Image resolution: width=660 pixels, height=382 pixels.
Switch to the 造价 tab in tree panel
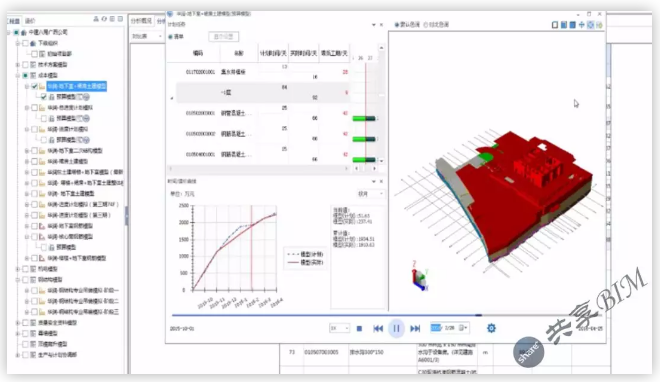(30, 21)
